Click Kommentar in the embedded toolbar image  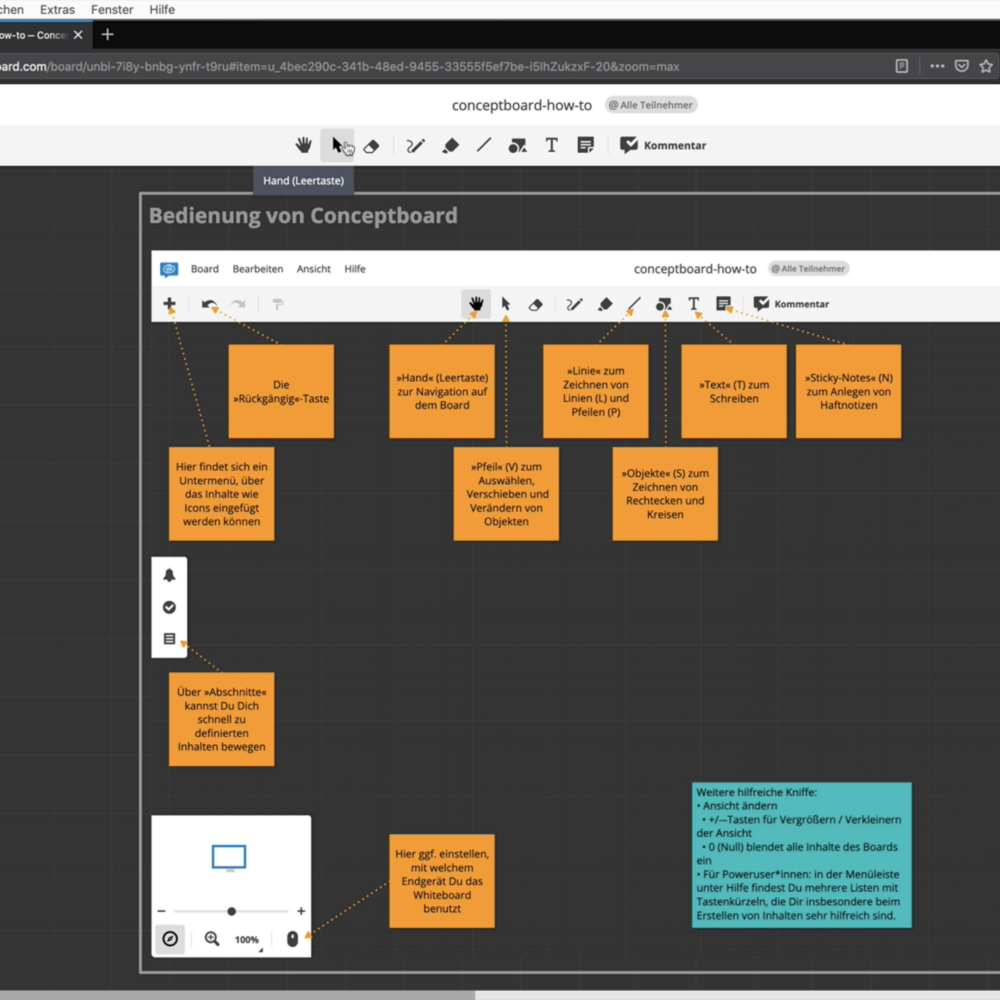coord(791,304)
